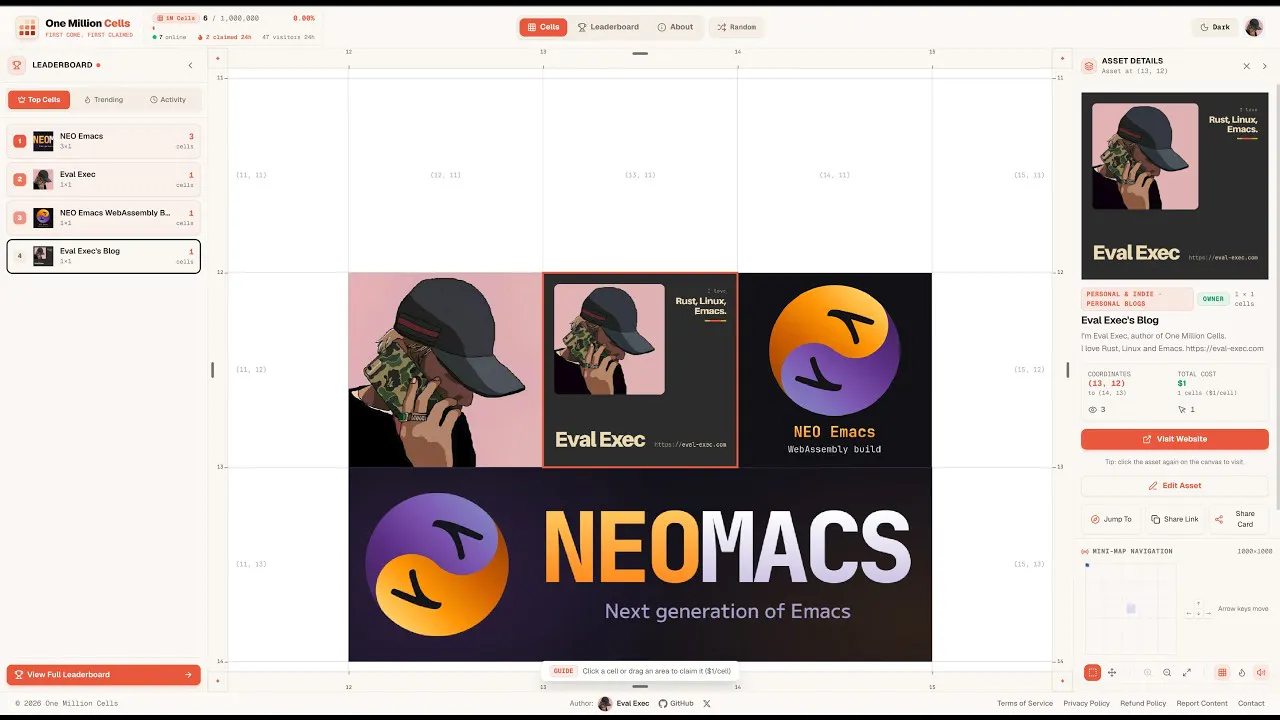This screenshot has height=720, width=1280.
Task: Click the mini-map left arrow key
Action: 1190,613
